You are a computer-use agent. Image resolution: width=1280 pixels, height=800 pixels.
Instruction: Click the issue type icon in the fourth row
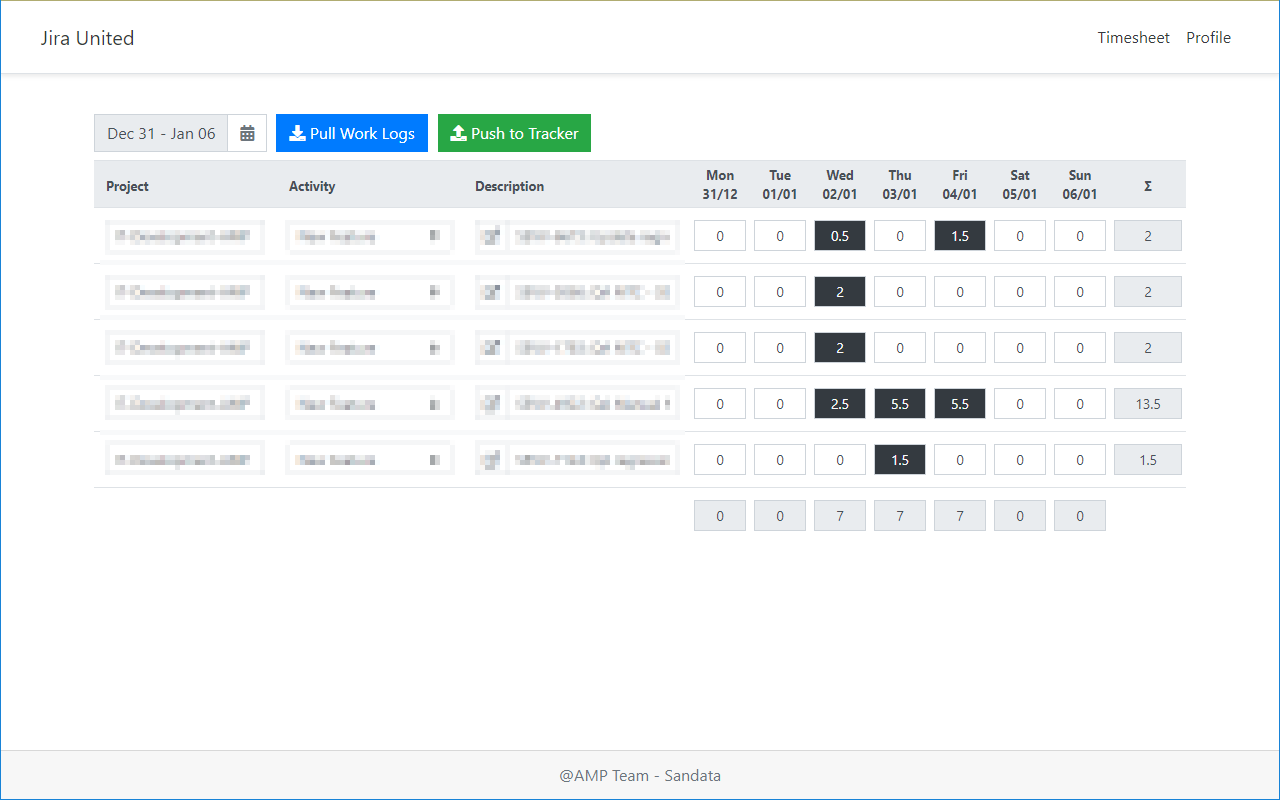(490, 403)
